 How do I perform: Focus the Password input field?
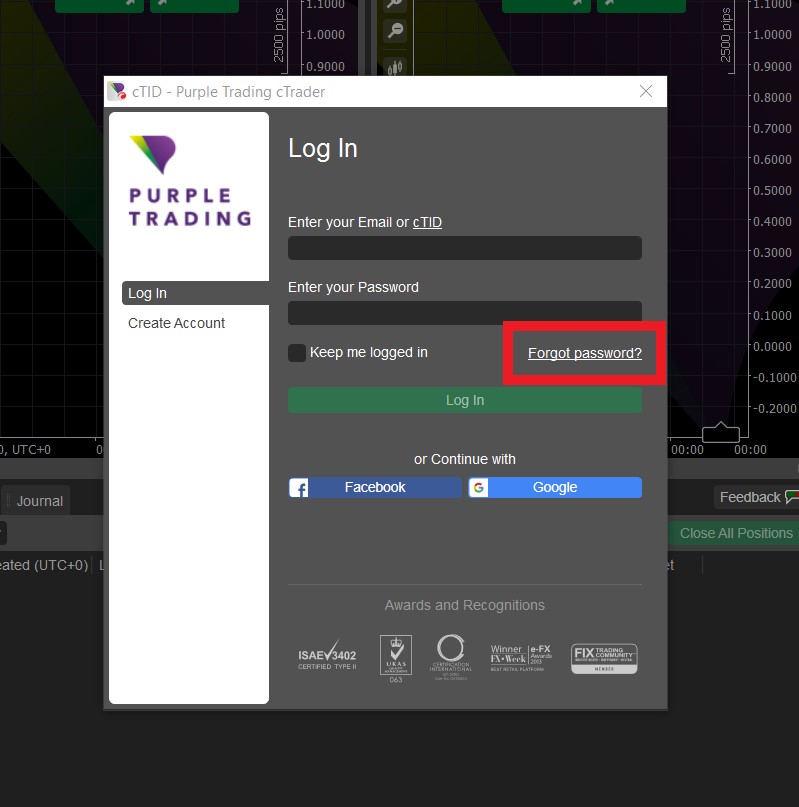tap(465, 313)
